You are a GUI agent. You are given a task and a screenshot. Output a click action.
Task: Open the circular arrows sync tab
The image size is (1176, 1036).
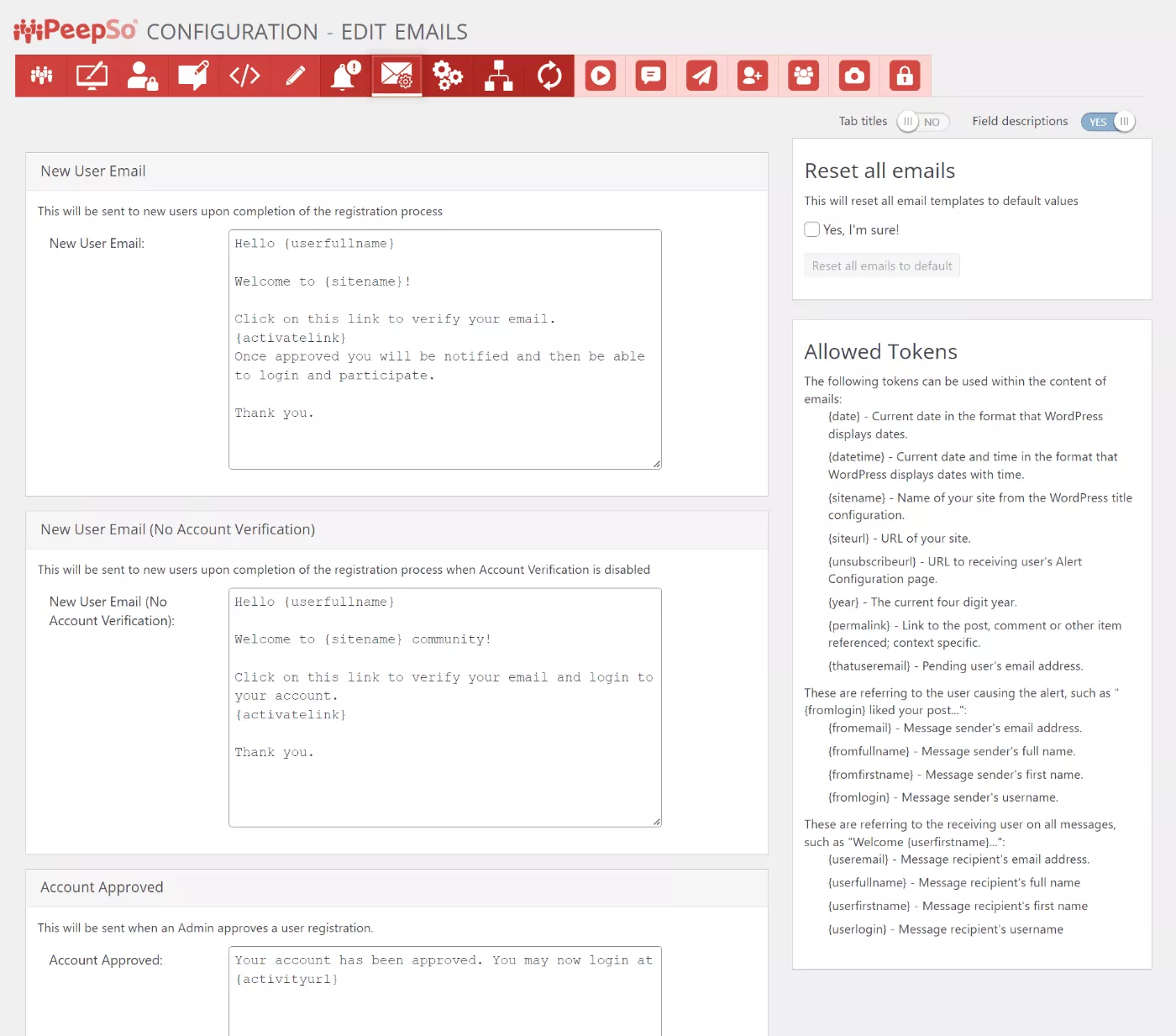(x=549, y=76)
